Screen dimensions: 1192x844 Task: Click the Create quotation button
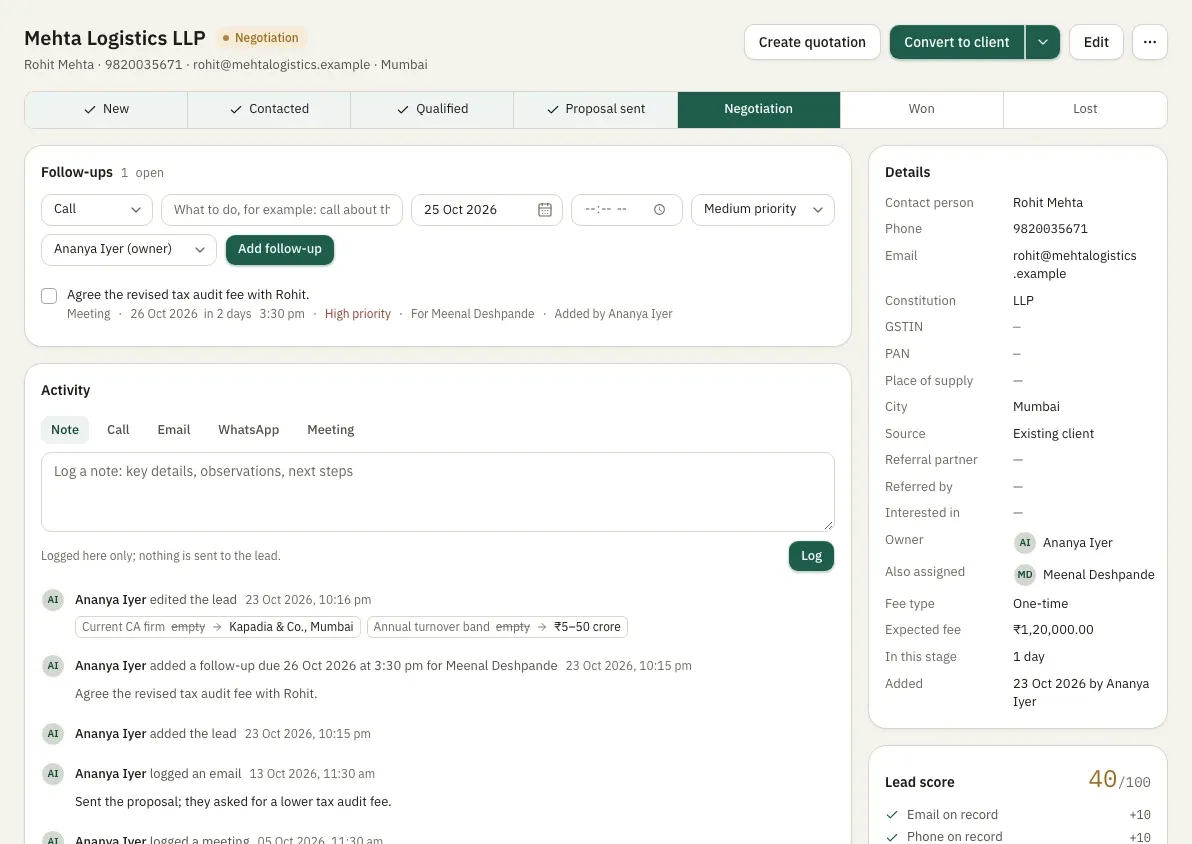click(812, 42)
